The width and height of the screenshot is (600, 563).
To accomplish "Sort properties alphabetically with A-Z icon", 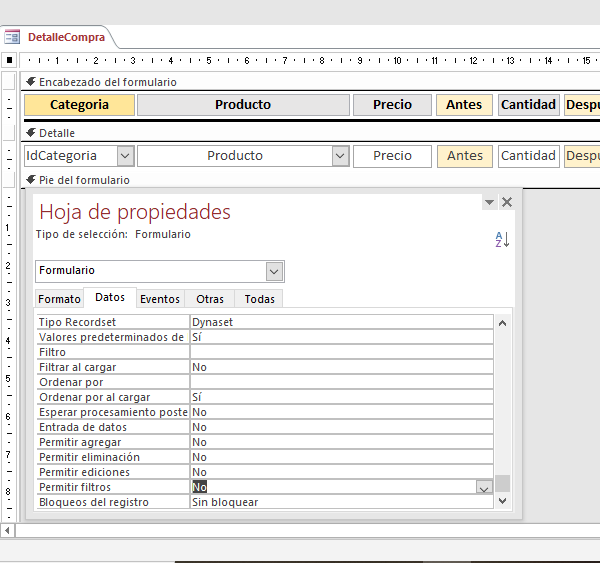I will (x=503, y=239).
